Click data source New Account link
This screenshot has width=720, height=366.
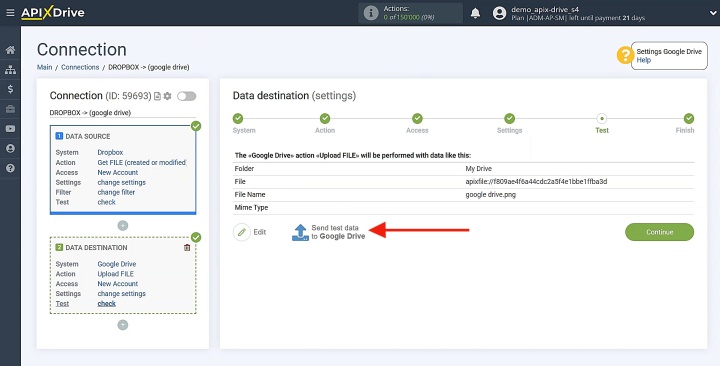tap(118, 172)
